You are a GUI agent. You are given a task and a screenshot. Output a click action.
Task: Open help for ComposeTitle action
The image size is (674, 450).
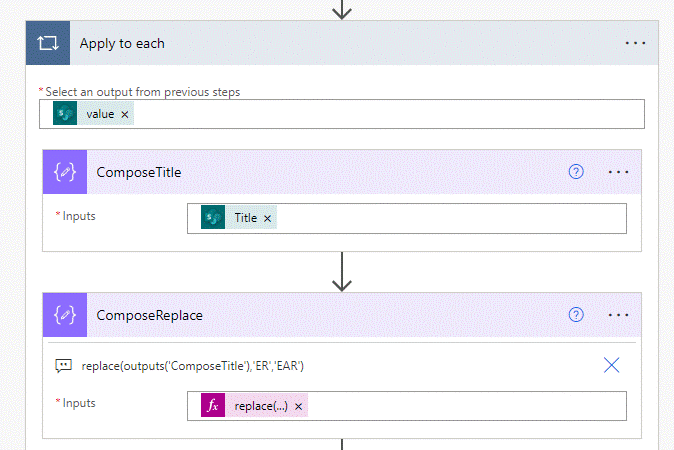click(x=576, y=172)
